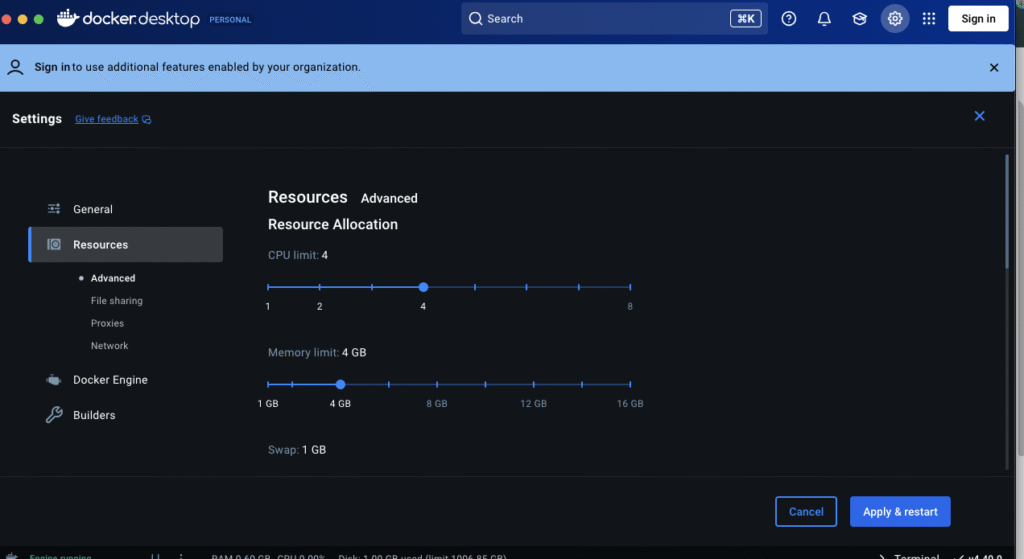Open the Learning center graduation cap icon

coord(859,19)
